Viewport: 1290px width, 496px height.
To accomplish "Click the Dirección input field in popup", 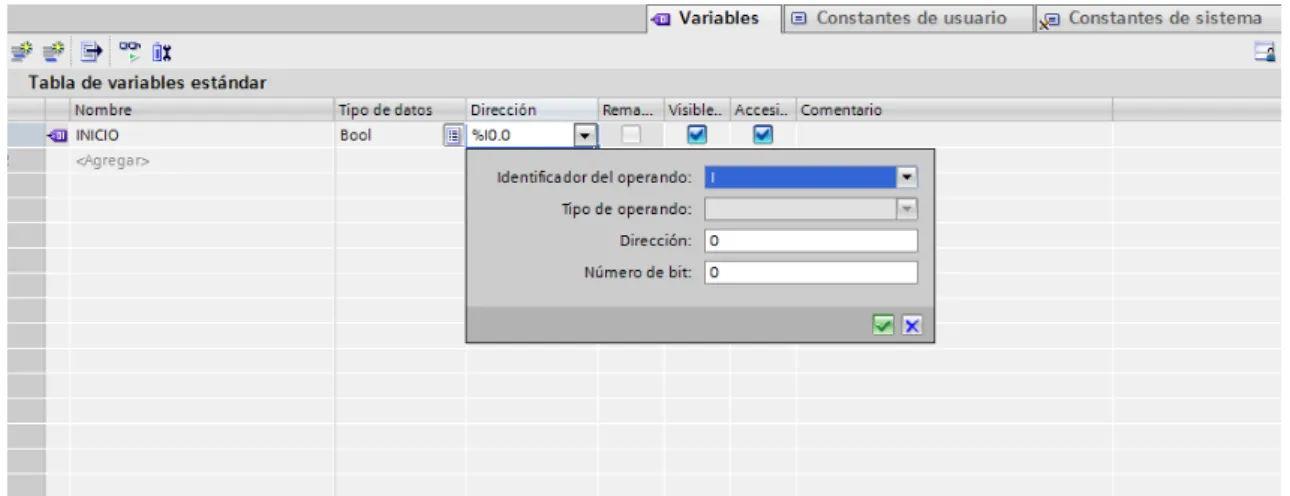I will (811, 241).
